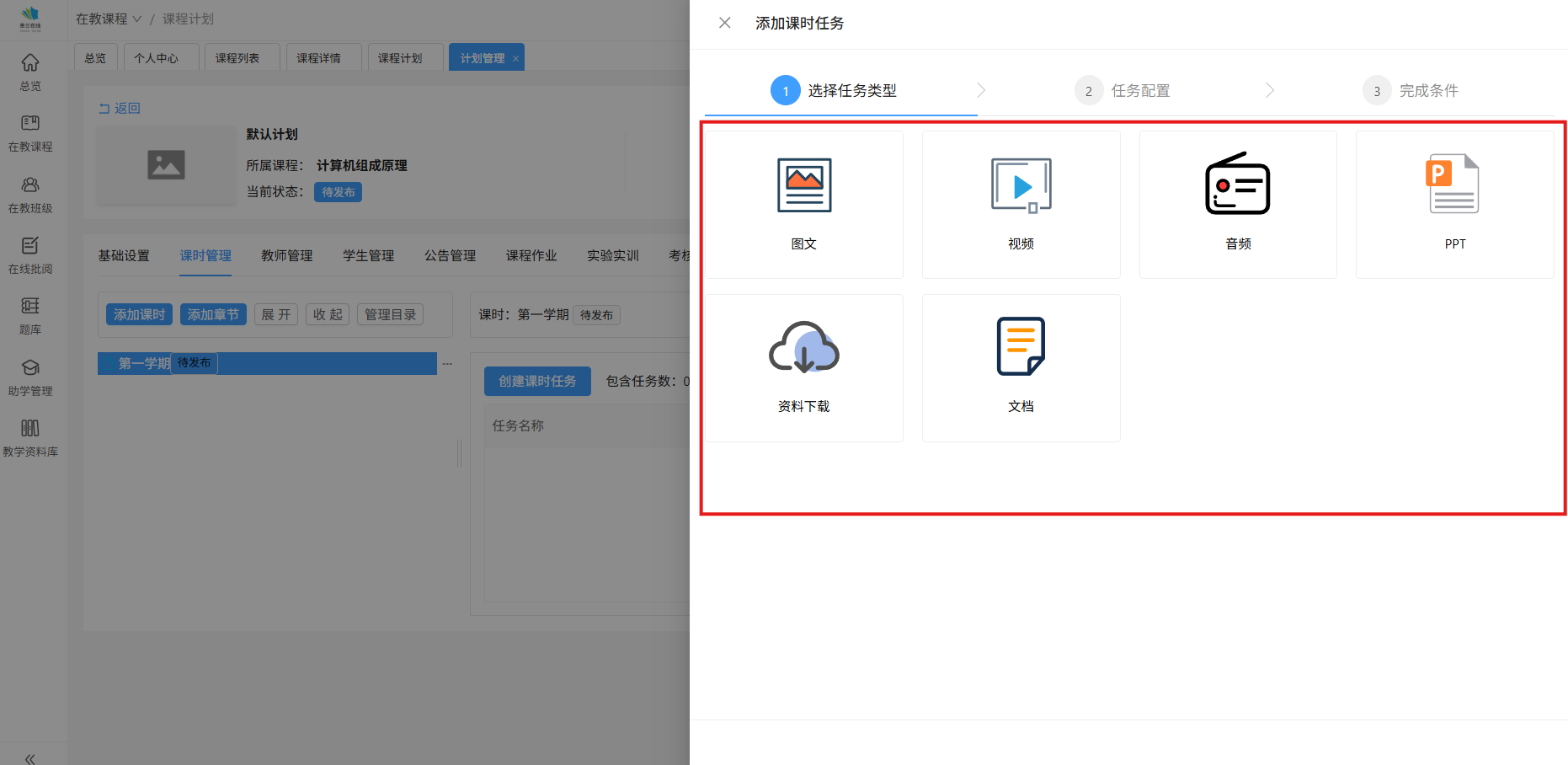This screenshot has height=765, width=1568.
Task: Click the 添加课时 button
Action: click(139, 314)
